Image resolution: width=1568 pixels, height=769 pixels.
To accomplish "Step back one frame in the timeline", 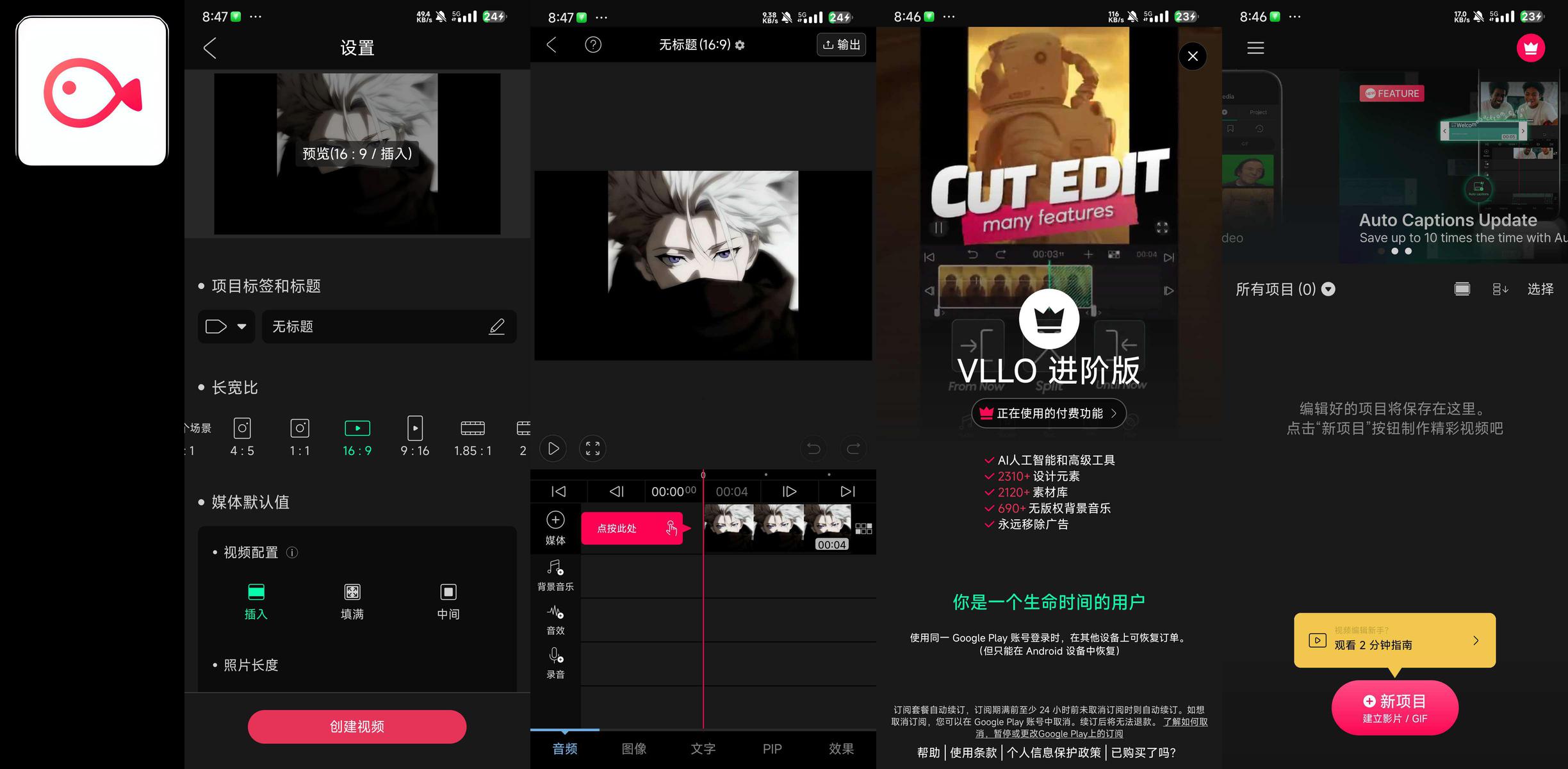I will pos(616,492).
